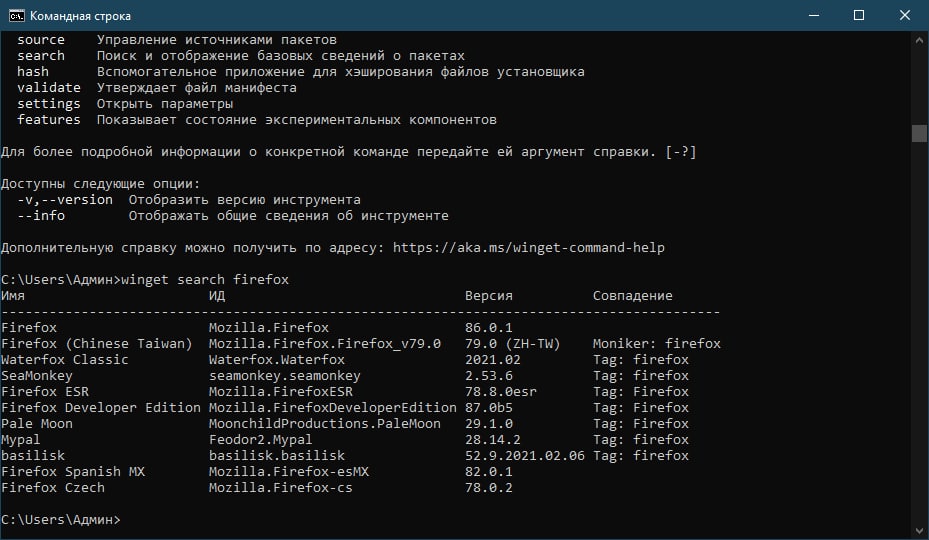The width and height of the screenshot is (929, 540).
Task: Click 'Firefox ESR' name
Action: pos(44,392)
